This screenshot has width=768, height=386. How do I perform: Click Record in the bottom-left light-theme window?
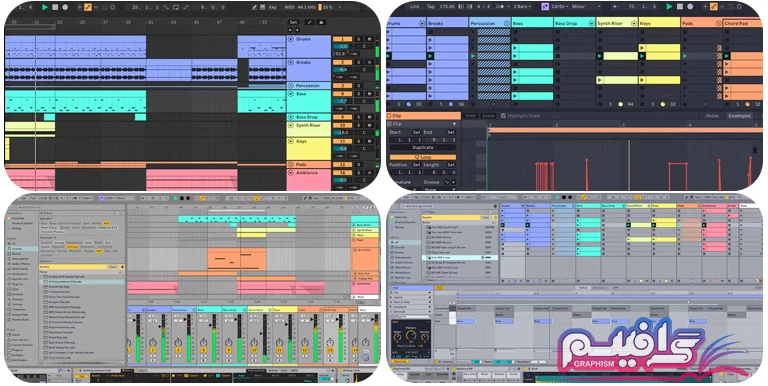click(188, 198)
